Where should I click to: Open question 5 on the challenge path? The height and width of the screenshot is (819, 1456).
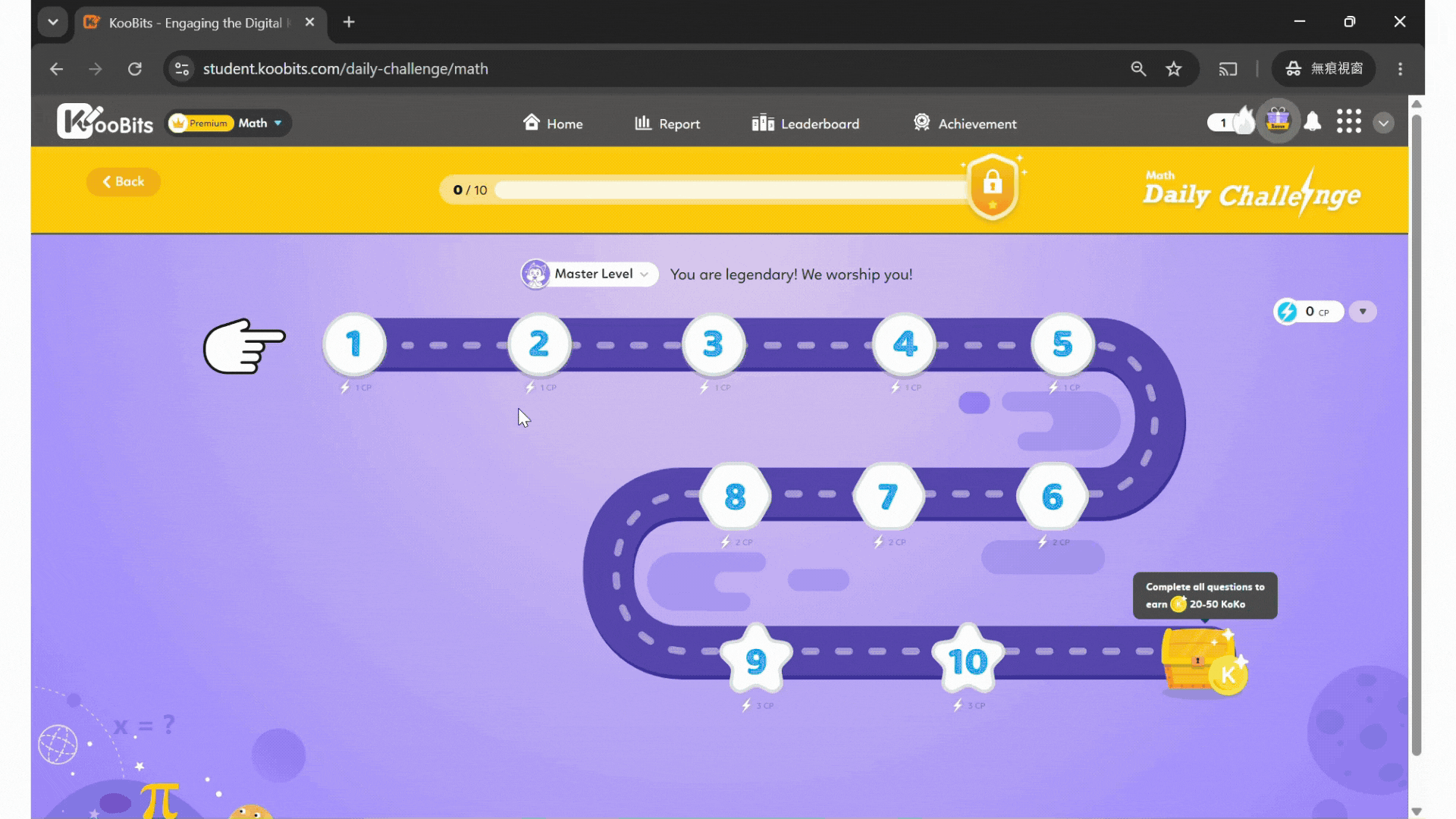1062,344
